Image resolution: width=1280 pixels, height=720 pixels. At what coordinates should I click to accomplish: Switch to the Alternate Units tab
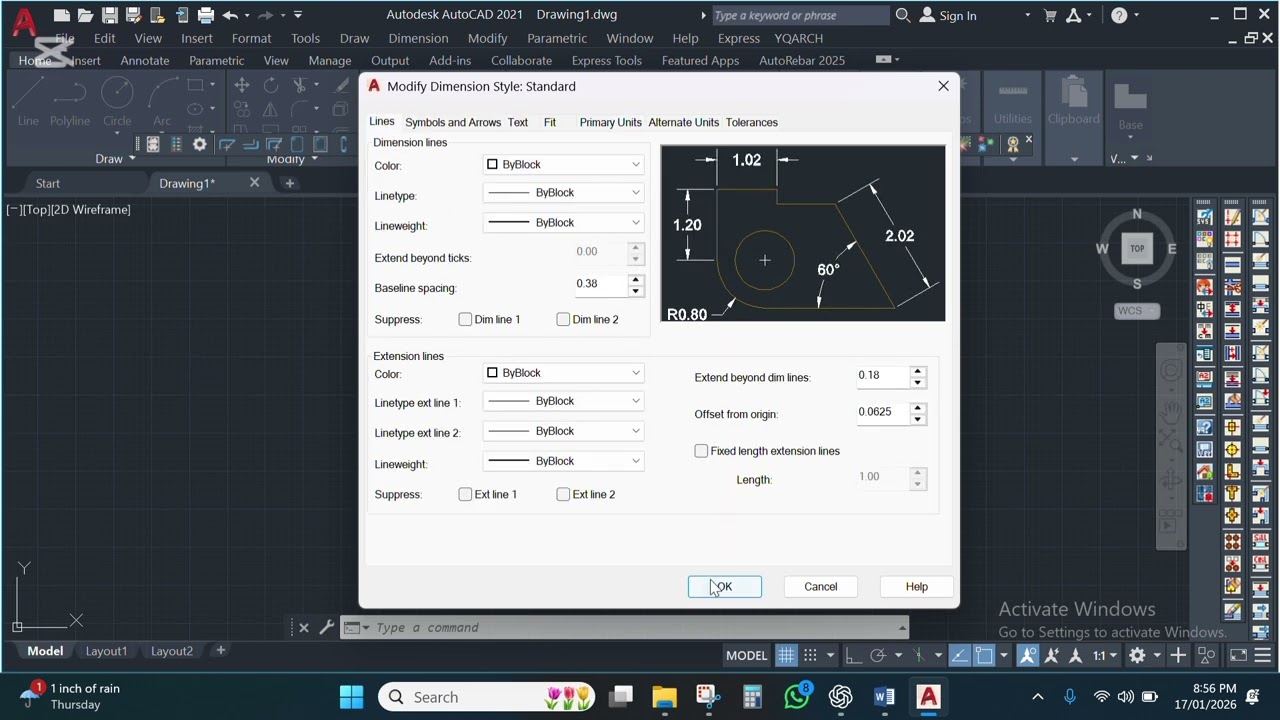click(683, 122)
